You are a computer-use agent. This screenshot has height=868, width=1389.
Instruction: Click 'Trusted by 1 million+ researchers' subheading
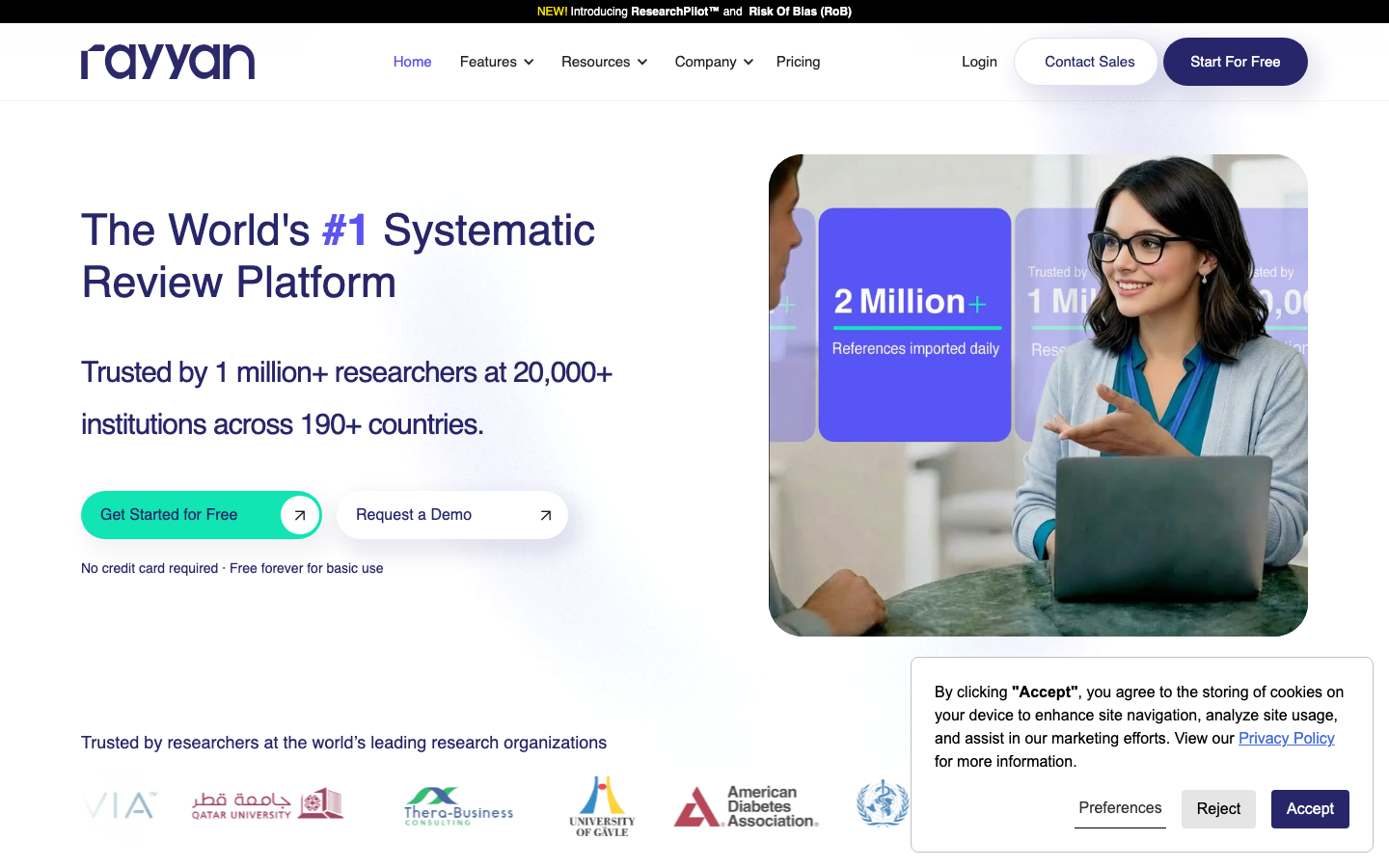pos(346,398)
